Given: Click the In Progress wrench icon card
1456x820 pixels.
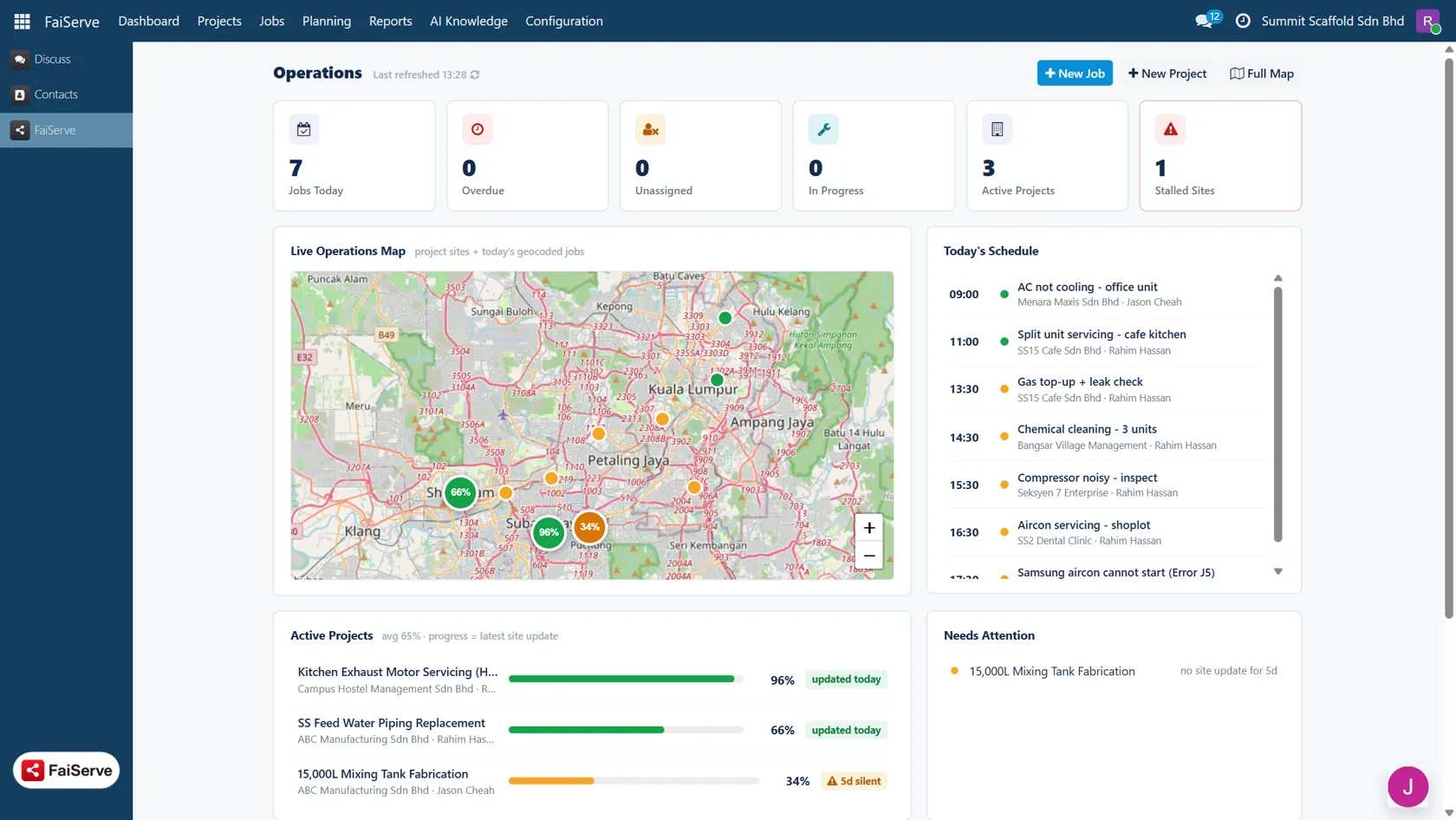Looking at the screenshot, I should coord(874,156).
